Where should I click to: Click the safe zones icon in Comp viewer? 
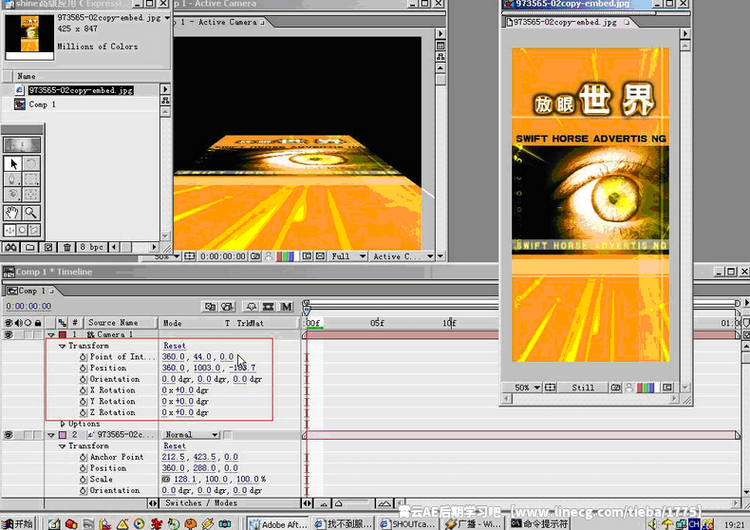click(190, 256)
